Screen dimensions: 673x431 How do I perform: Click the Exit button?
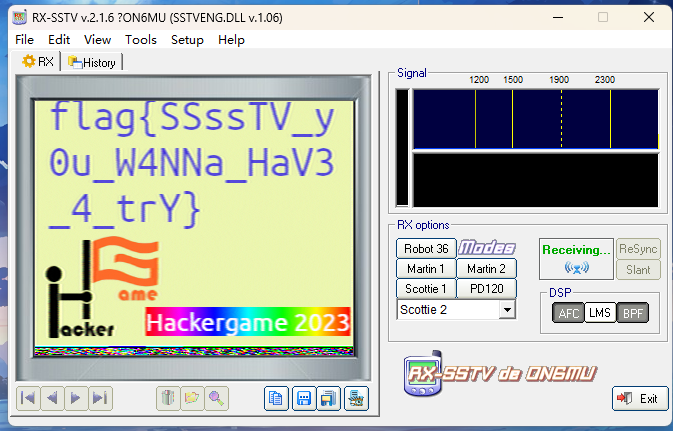[x=640, y=399]
